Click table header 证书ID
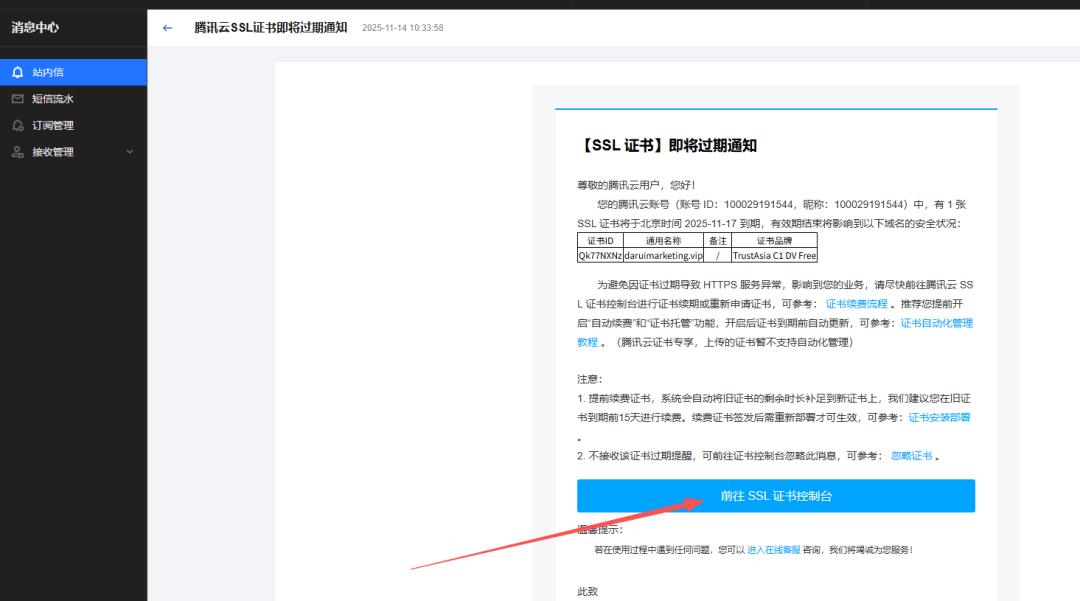1080x601 pixels. (x=601, y=241)
